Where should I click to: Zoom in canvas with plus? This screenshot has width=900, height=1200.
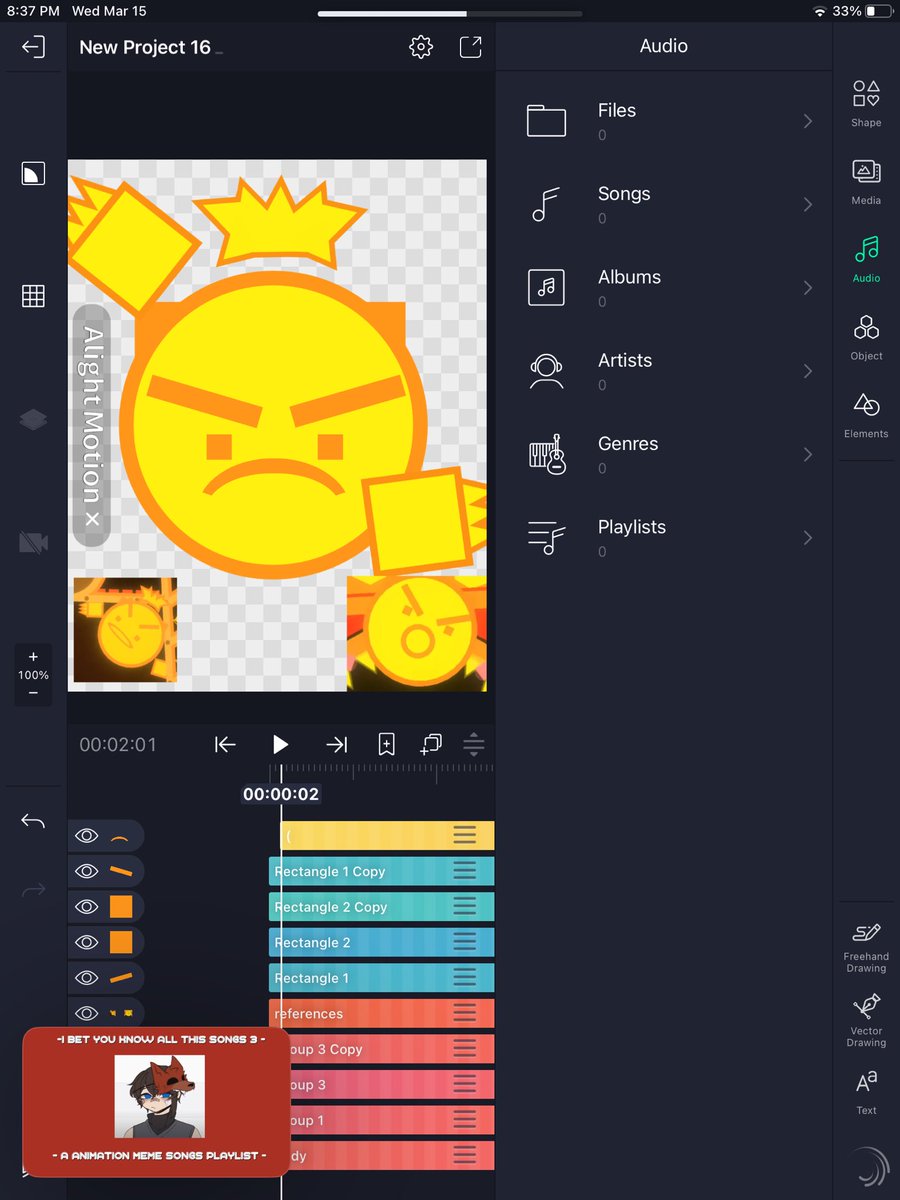33,657
